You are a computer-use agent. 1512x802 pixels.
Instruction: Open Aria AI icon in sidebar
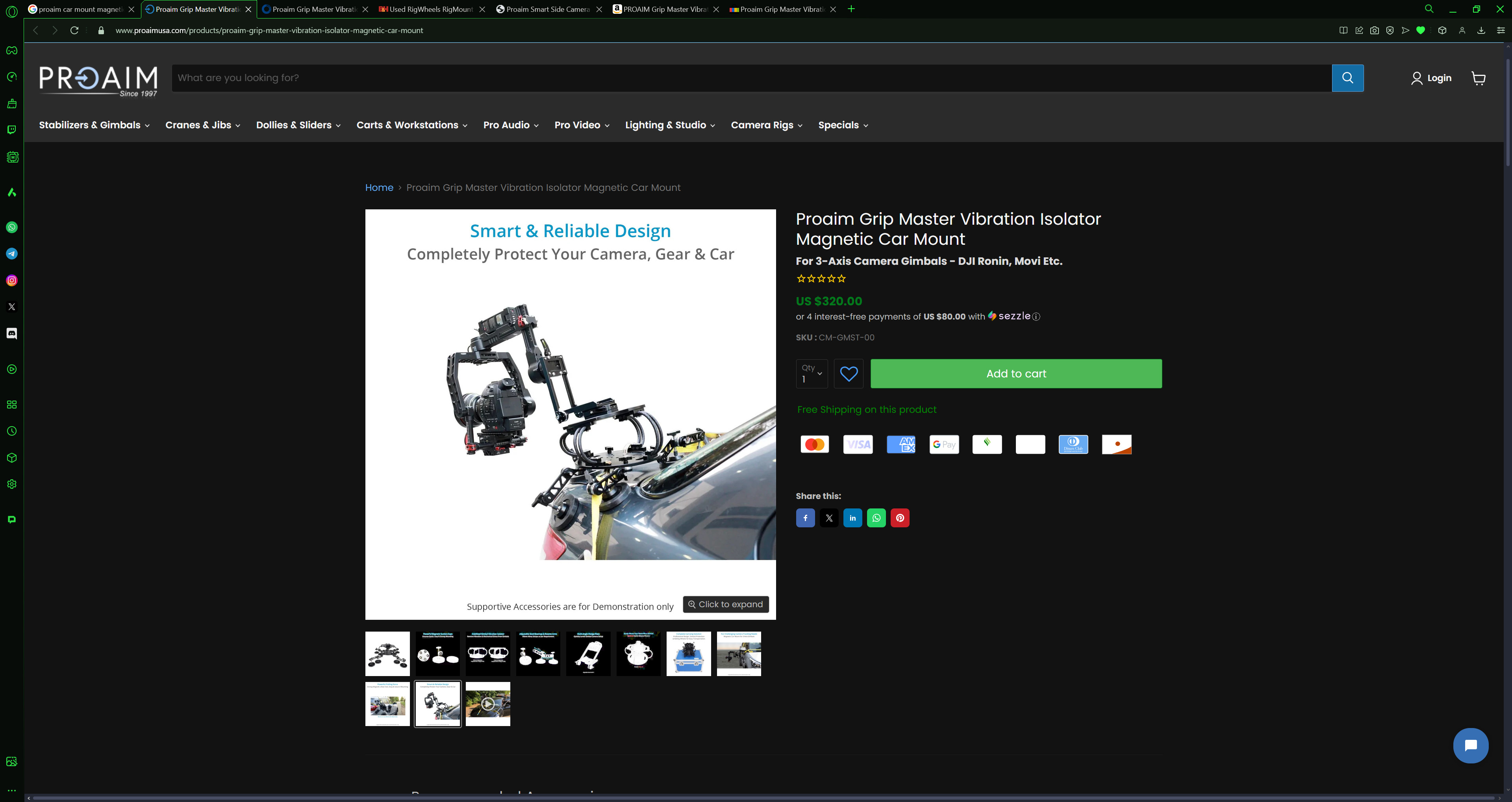pos(12,192)
